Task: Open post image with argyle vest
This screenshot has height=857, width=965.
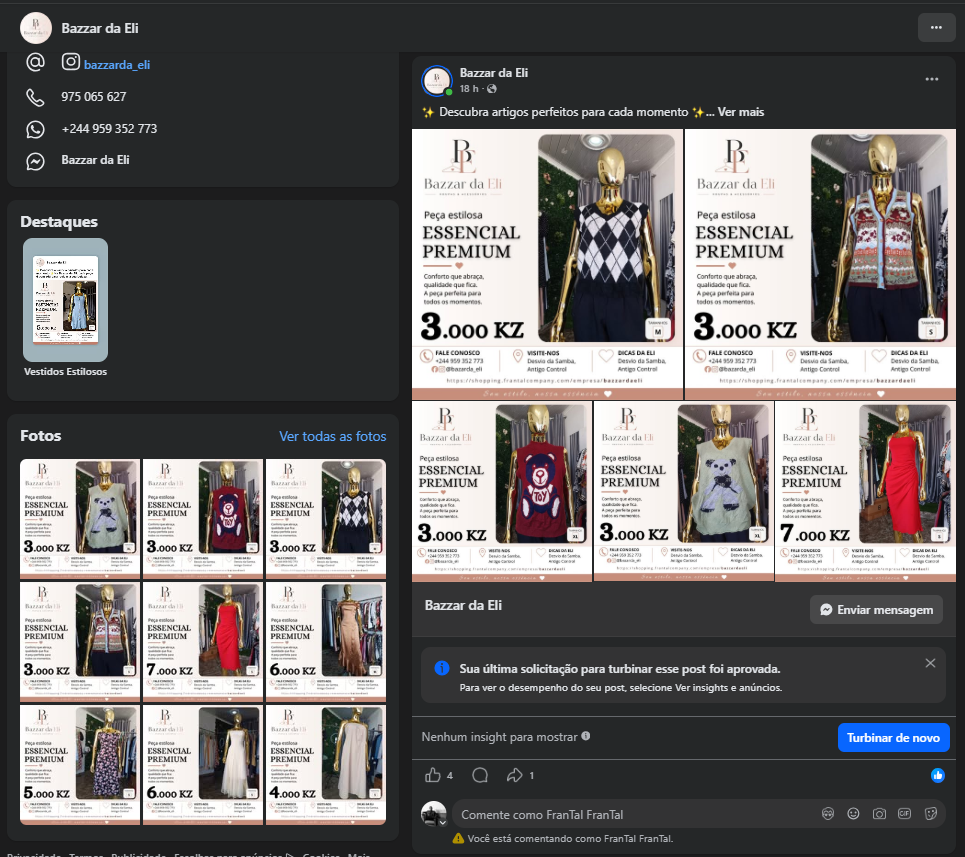Action: pos(548,264)
